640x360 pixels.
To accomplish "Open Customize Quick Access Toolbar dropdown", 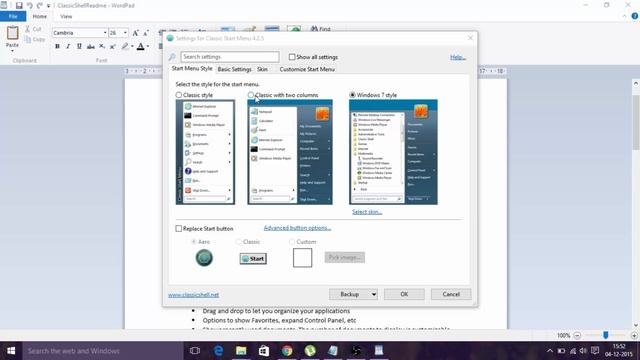I will [x=48, y=6].
